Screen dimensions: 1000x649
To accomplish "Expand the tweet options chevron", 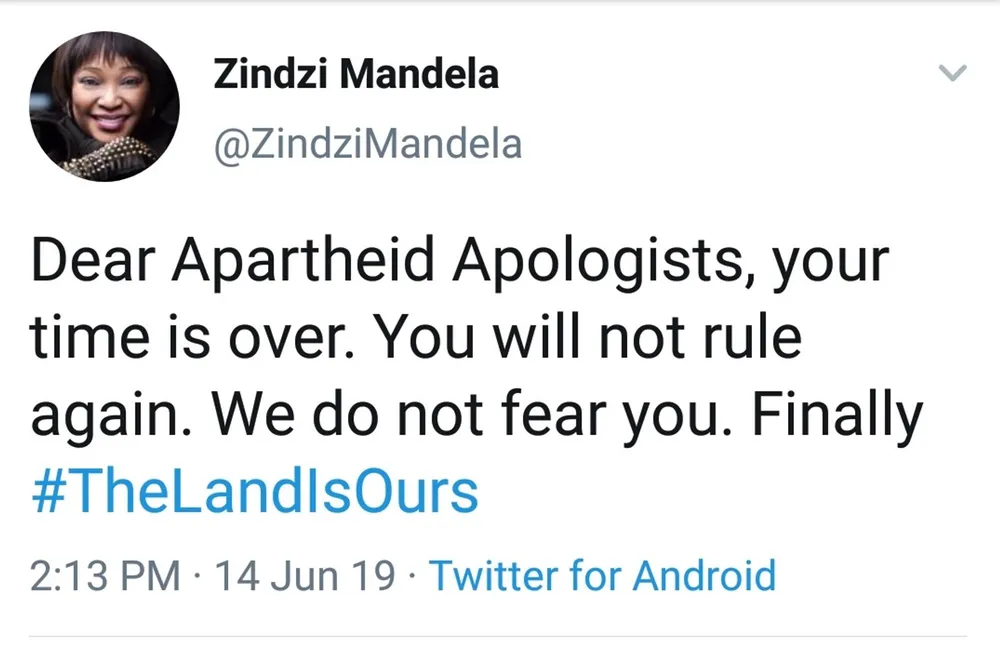I will tap(953, 73).
